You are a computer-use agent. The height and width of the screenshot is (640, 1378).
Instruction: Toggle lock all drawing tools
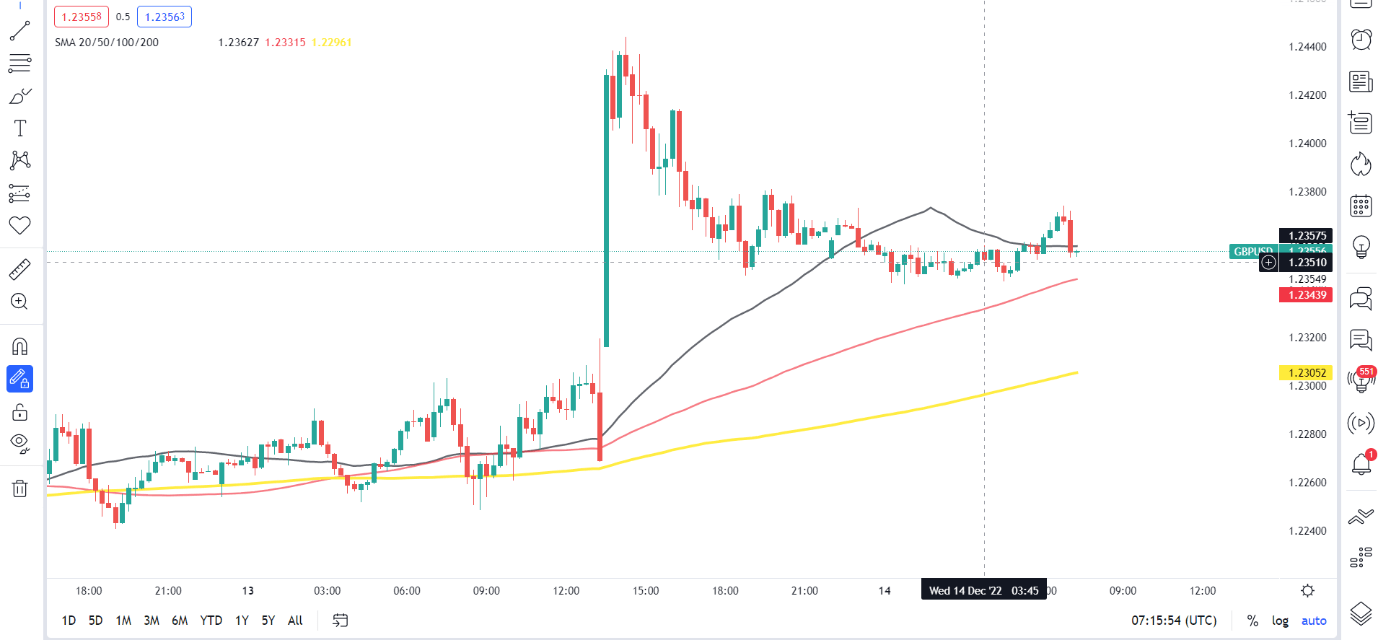[x=19, y=411]
